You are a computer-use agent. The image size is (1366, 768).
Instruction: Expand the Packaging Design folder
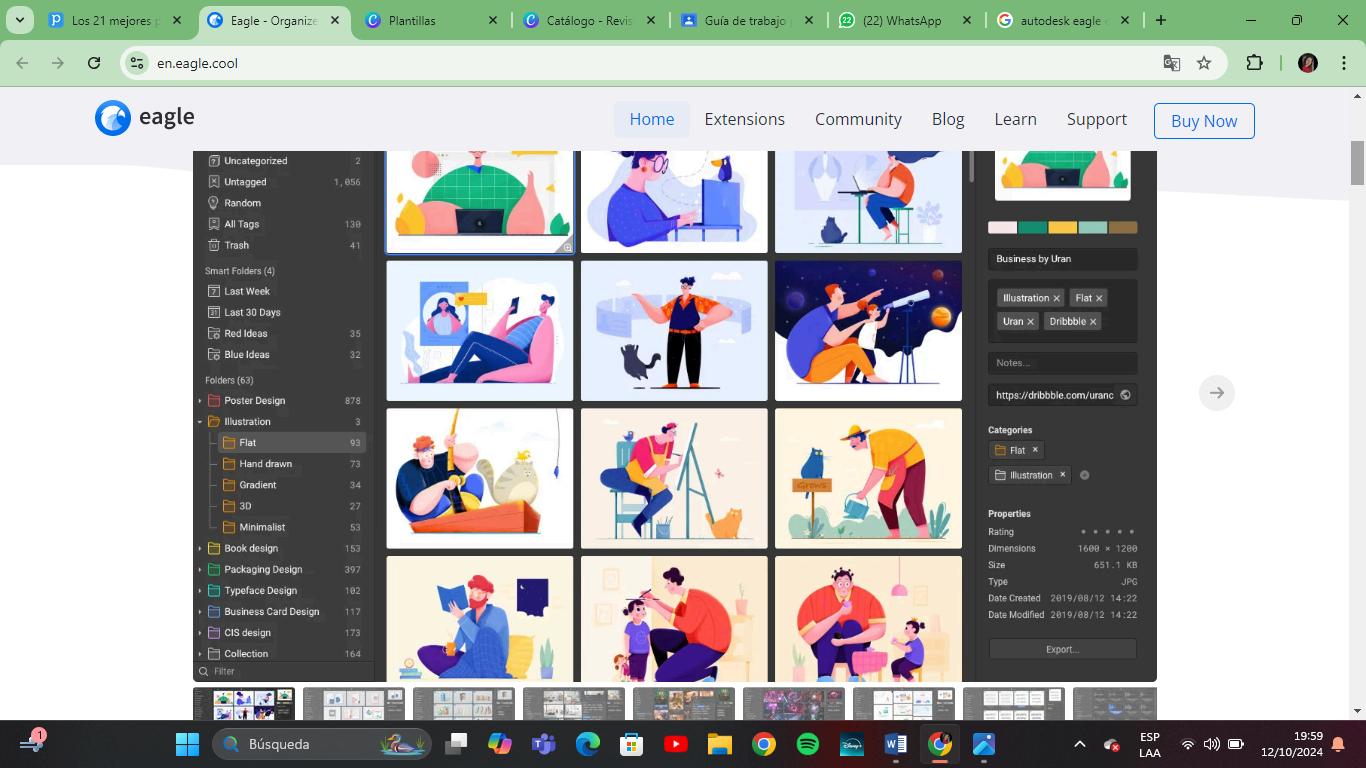pyautogui.click(x=200, y=570)
